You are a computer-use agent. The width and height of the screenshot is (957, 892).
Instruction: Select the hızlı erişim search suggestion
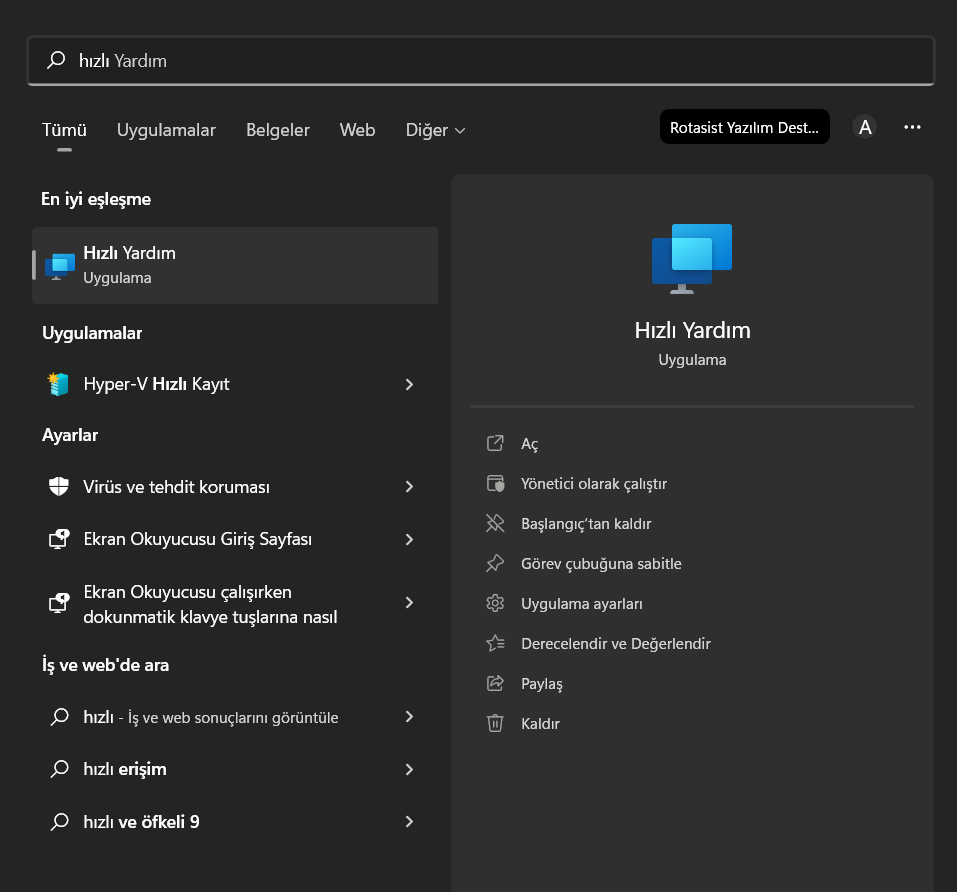click(x=235, y=769)
